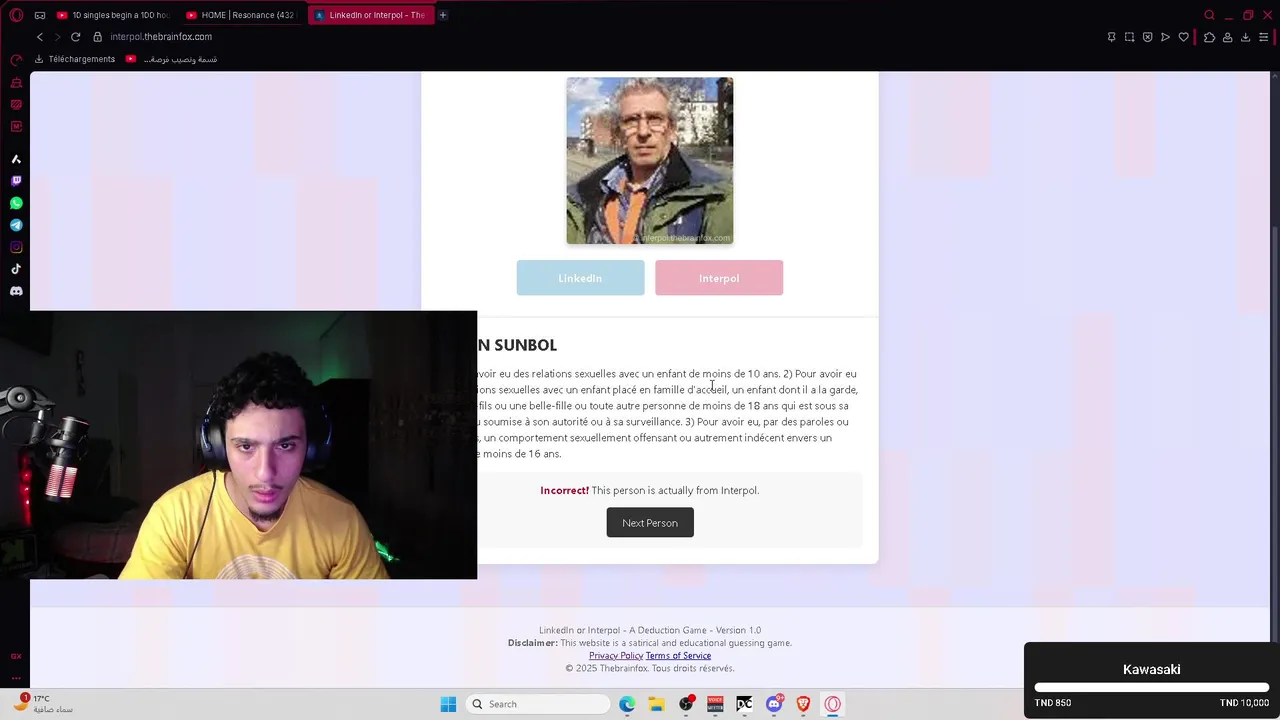Open WhatsApp in the Opera sidebar
This screenshot has width=1280, height=720.
(16, 203)
